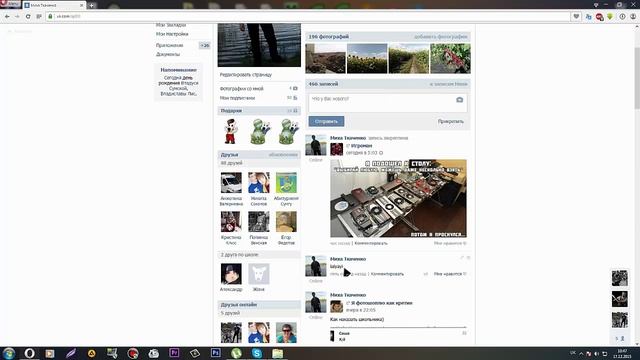Screen dimensions: 640x360
Task: Click camera icon beside Фотографии со мной
Action: [x=295, y=89]
